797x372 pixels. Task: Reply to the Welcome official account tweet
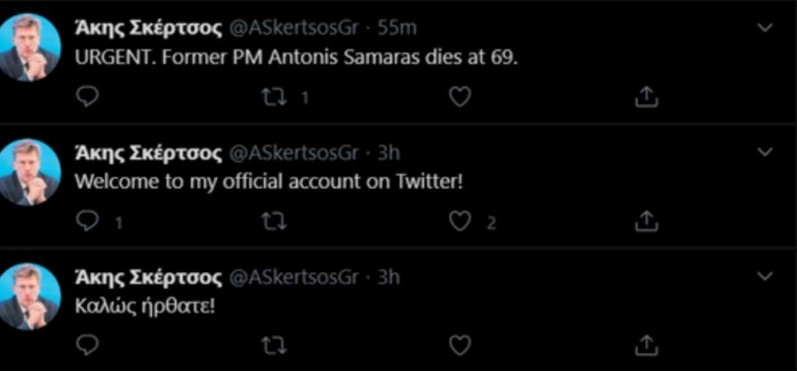point(86,222)
